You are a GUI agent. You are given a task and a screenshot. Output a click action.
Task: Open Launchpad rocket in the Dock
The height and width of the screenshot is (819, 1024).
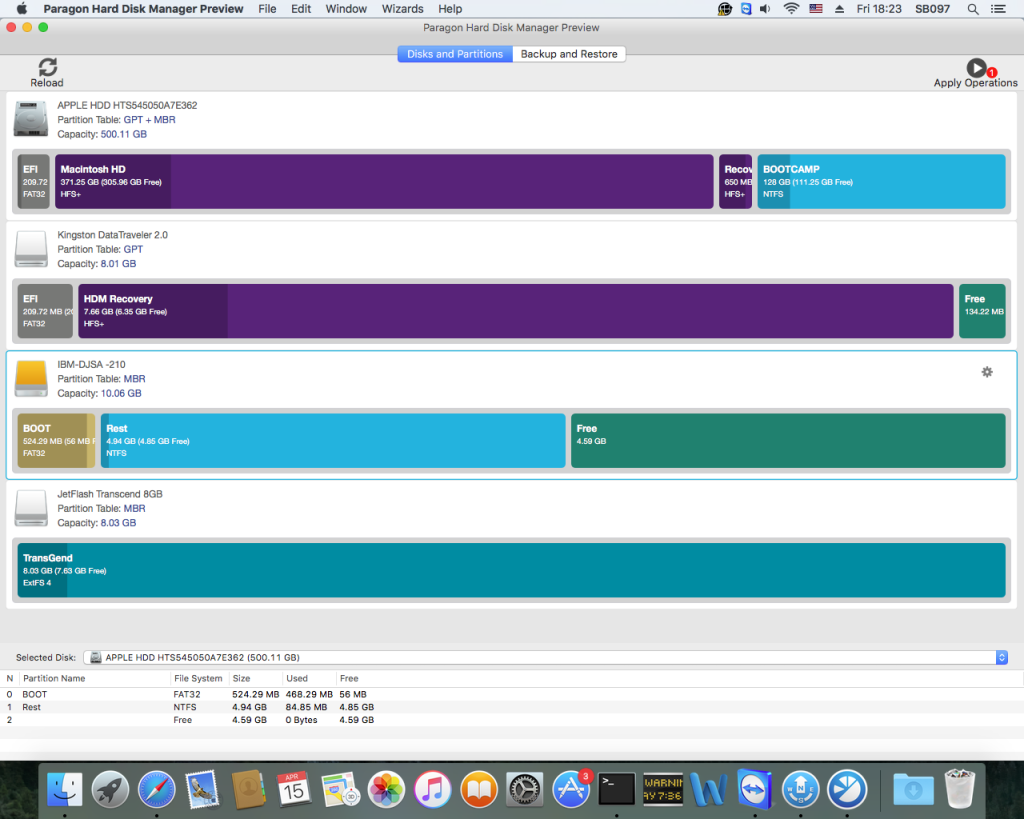(110, 789)
